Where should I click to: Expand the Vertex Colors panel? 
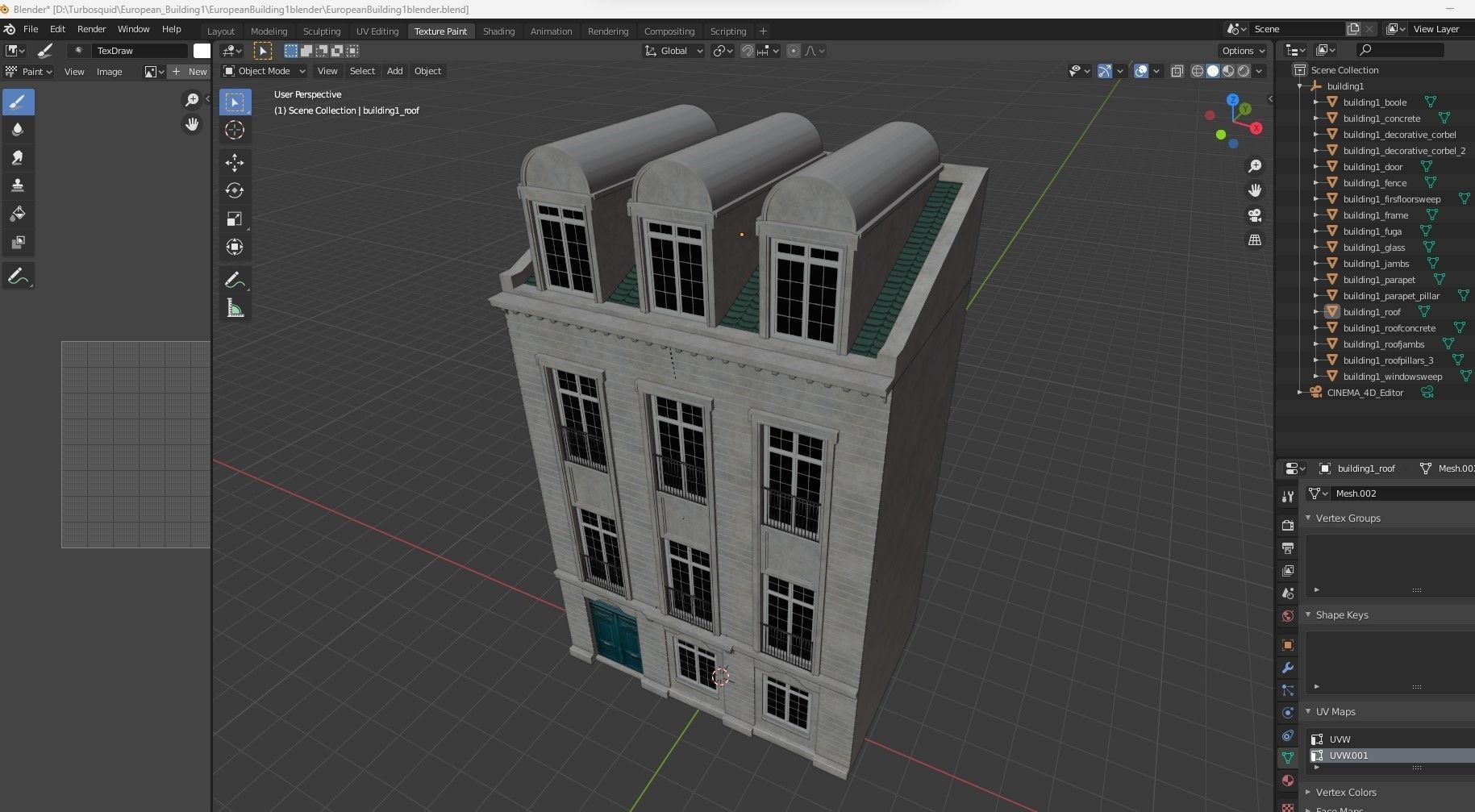click(x=1308, y=792)
